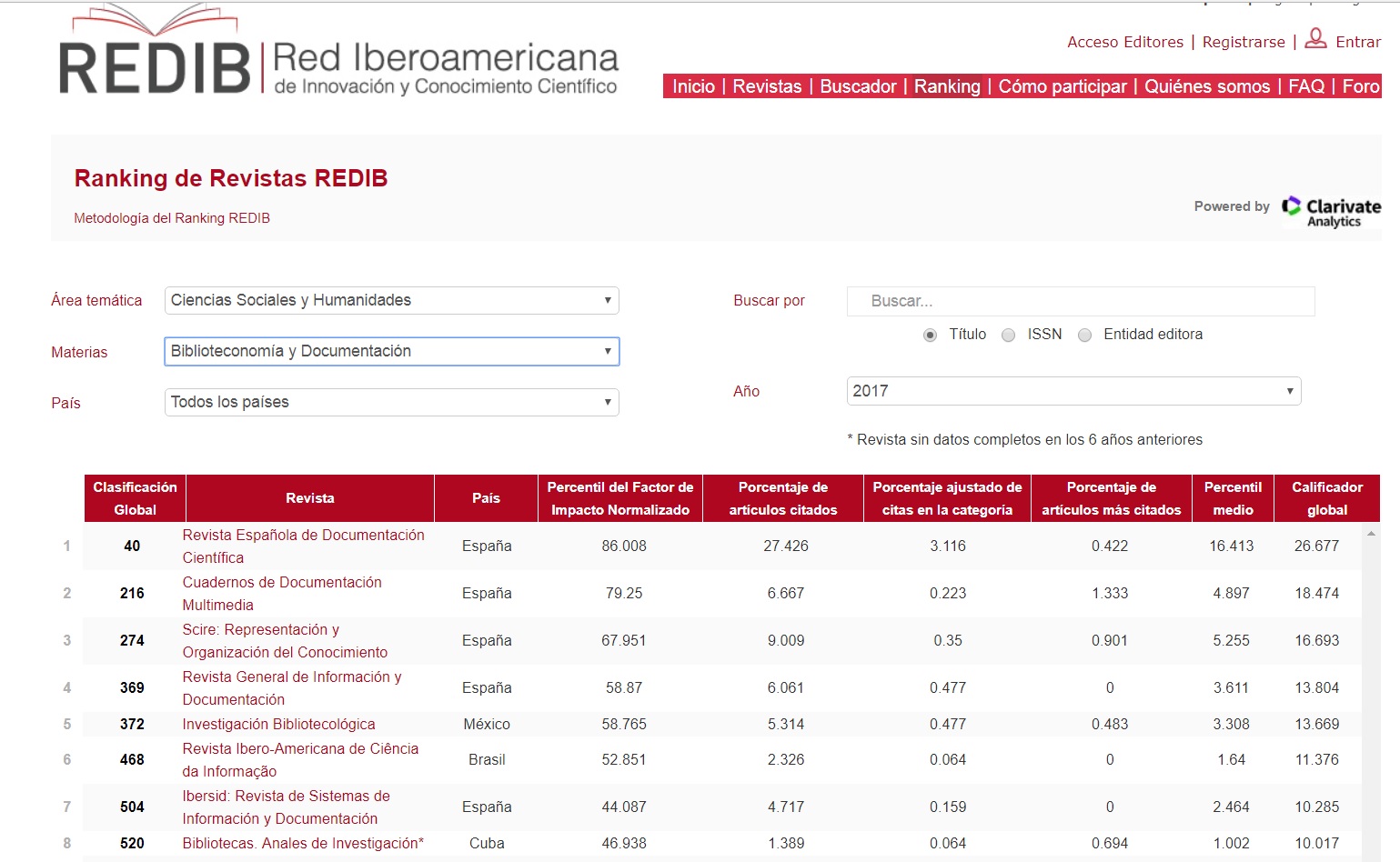Click the table scrollbar up arrow
Screen dimensions: 1400x862
[x=1371, y=534]
